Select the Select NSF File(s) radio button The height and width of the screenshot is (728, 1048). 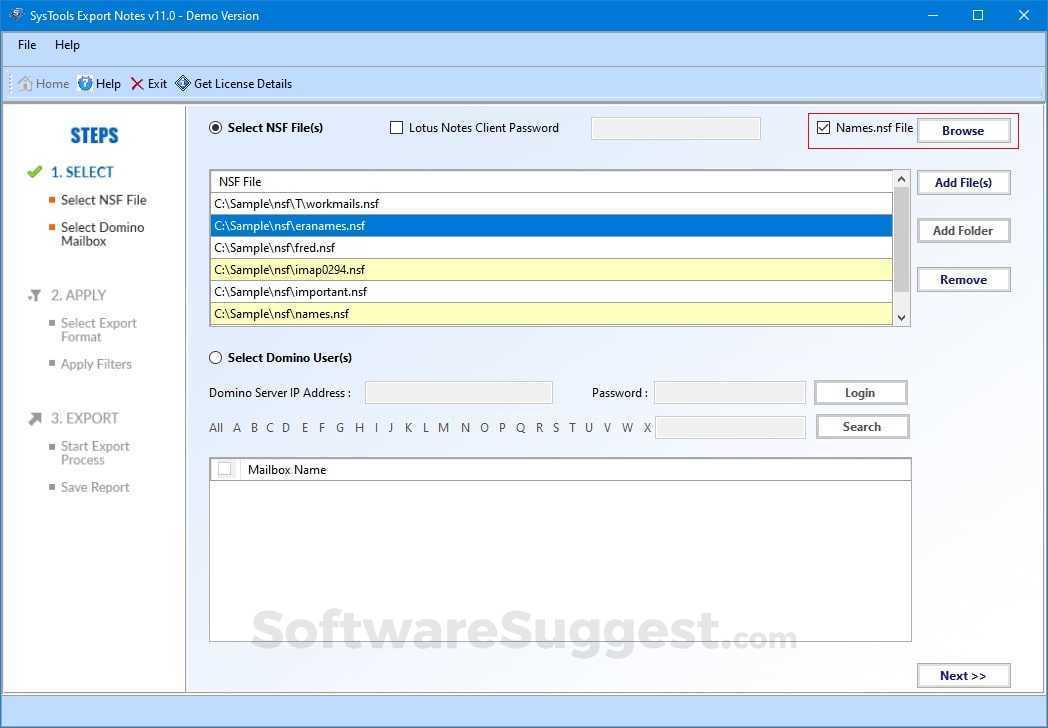point(214,127)
